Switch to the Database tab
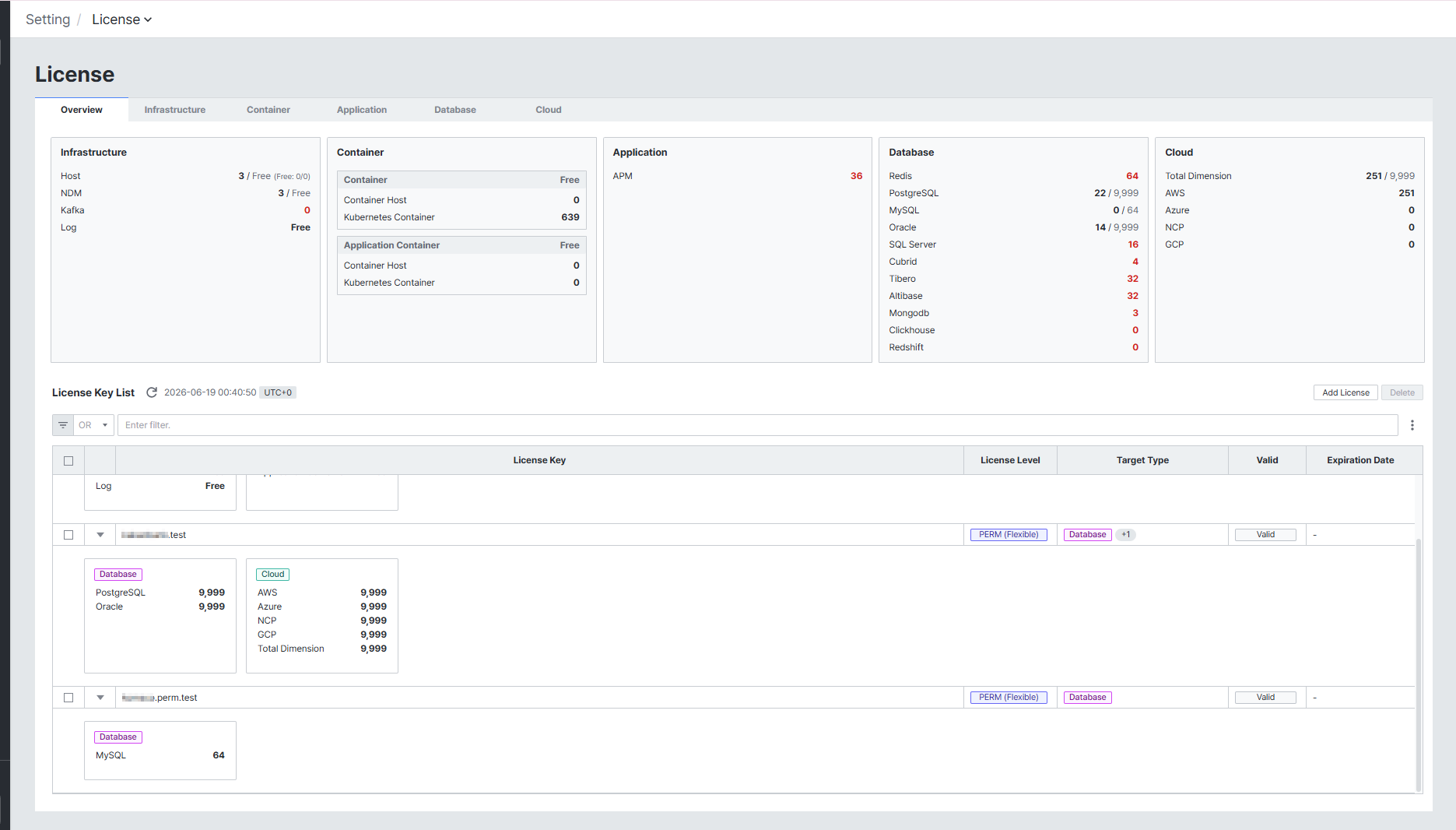 [x=455, y=110]
